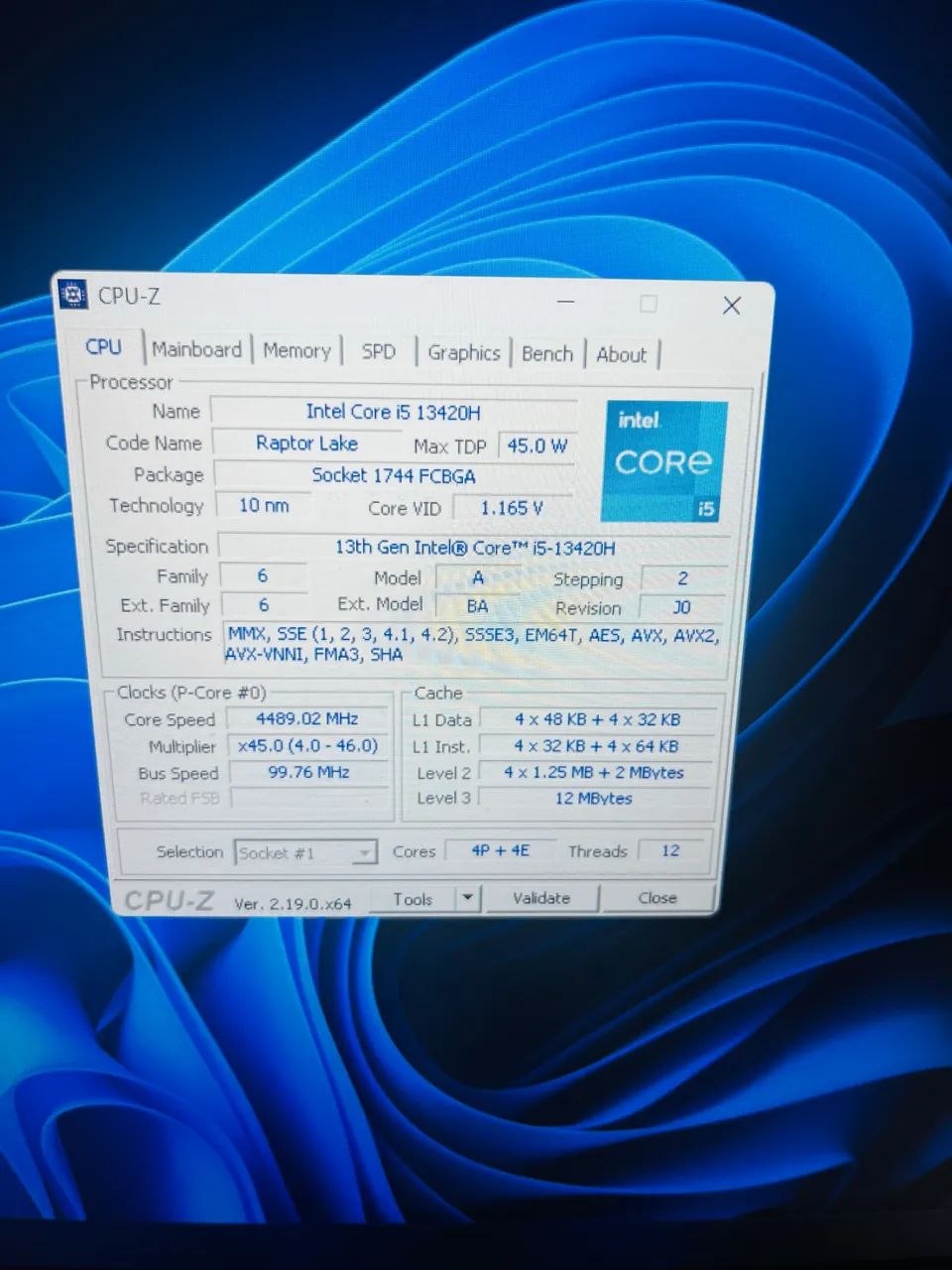Switch to the Mainboard tab
The image size is (952, 1270).
point(196,349)
